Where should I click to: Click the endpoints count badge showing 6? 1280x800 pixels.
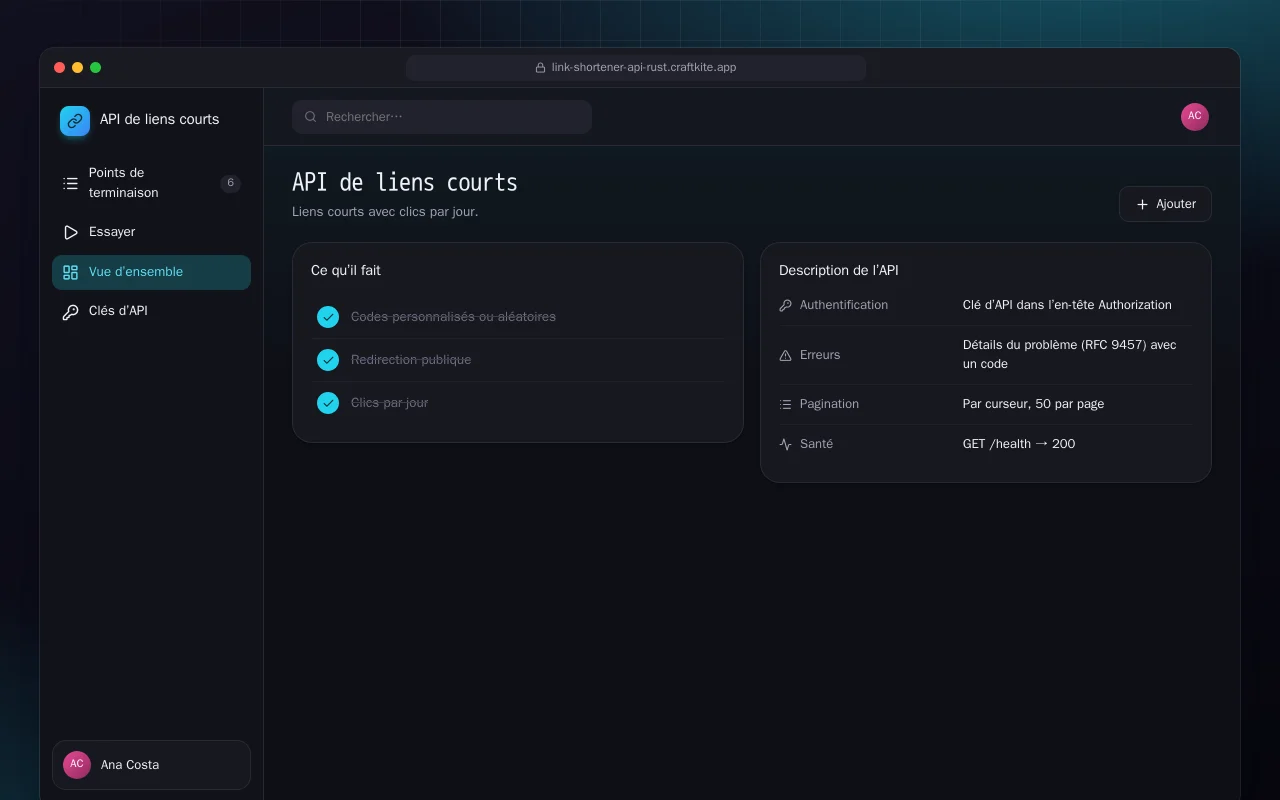pyautogui.click(x=230, y=183)
